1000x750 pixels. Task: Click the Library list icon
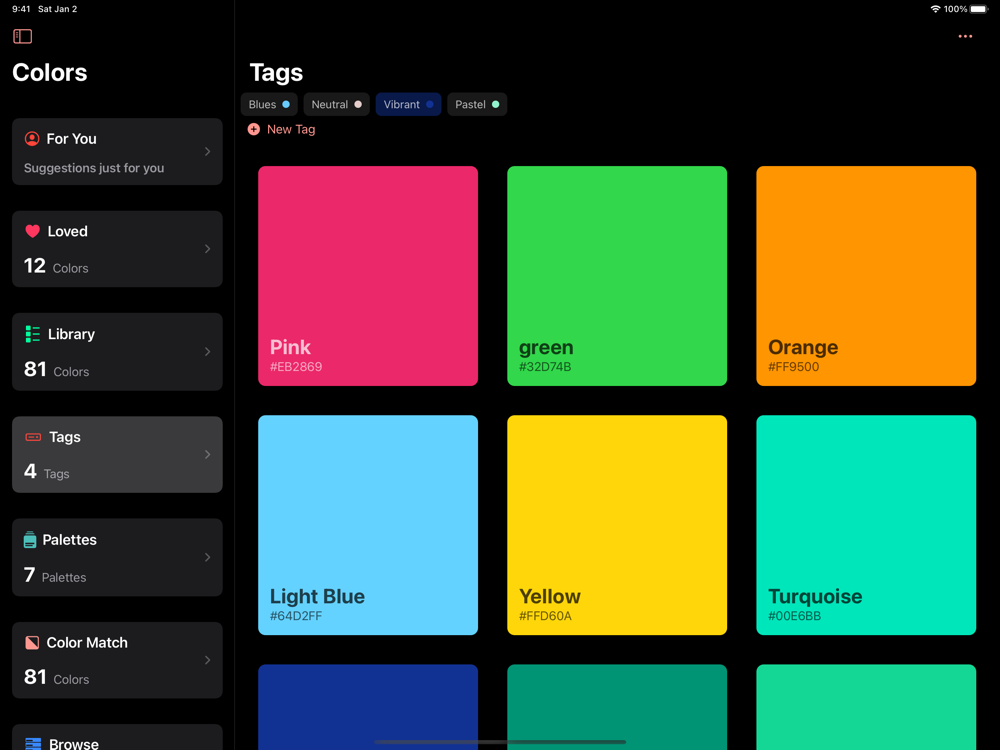[x=33, y=334]
